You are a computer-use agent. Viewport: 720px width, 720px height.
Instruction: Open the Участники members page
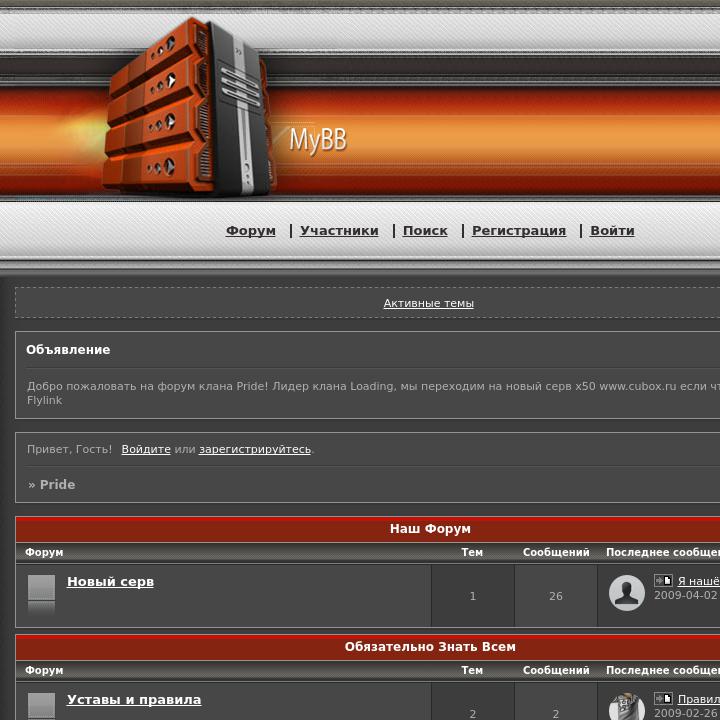coord(339,231)
